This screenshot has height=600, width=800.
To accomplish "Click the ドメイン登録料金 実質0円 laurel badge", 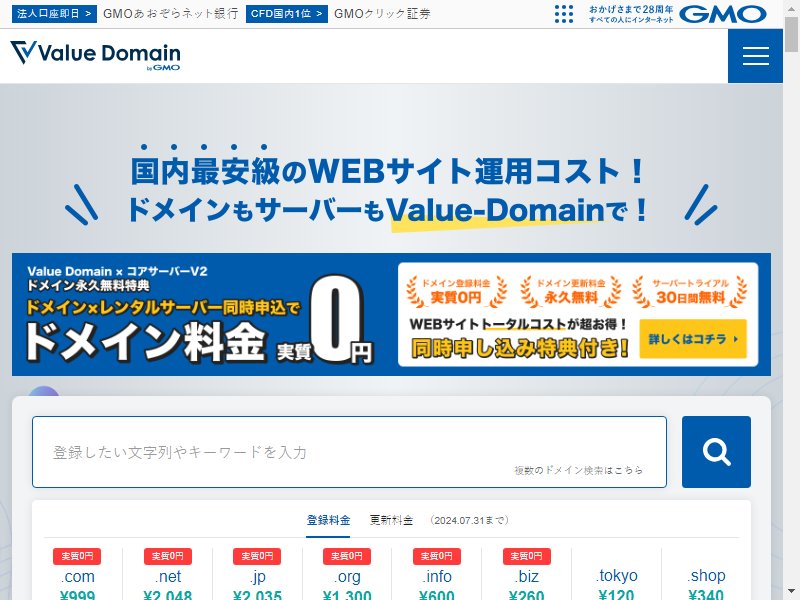I will (456, 292).
